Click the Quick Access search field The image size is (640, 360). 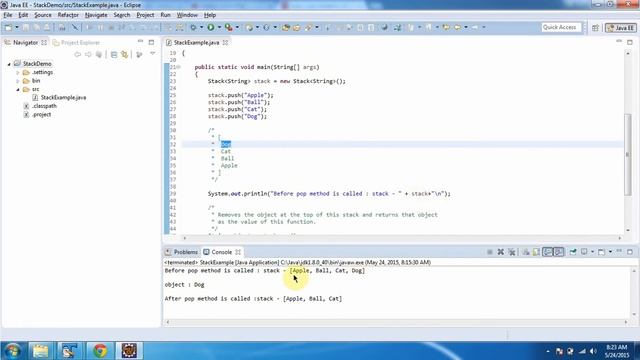pos(561,27)
